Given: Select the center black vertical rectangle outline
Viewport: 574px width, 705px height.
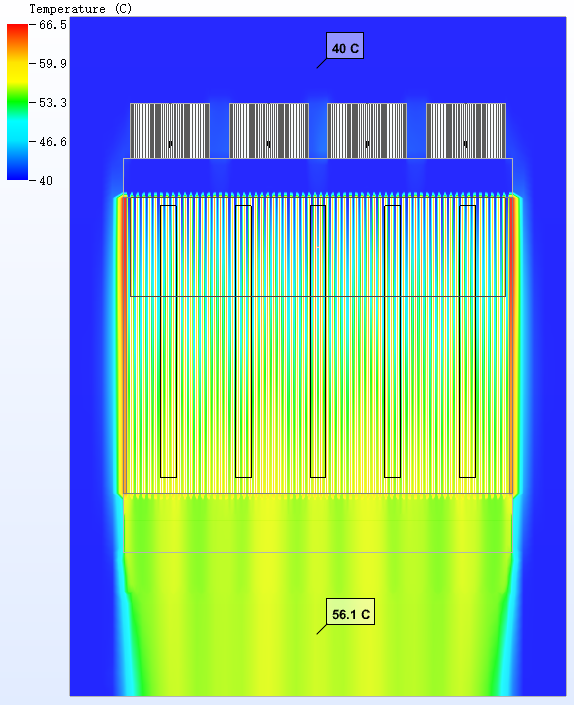Looking at the screenshot, I should tap(318, 341).
